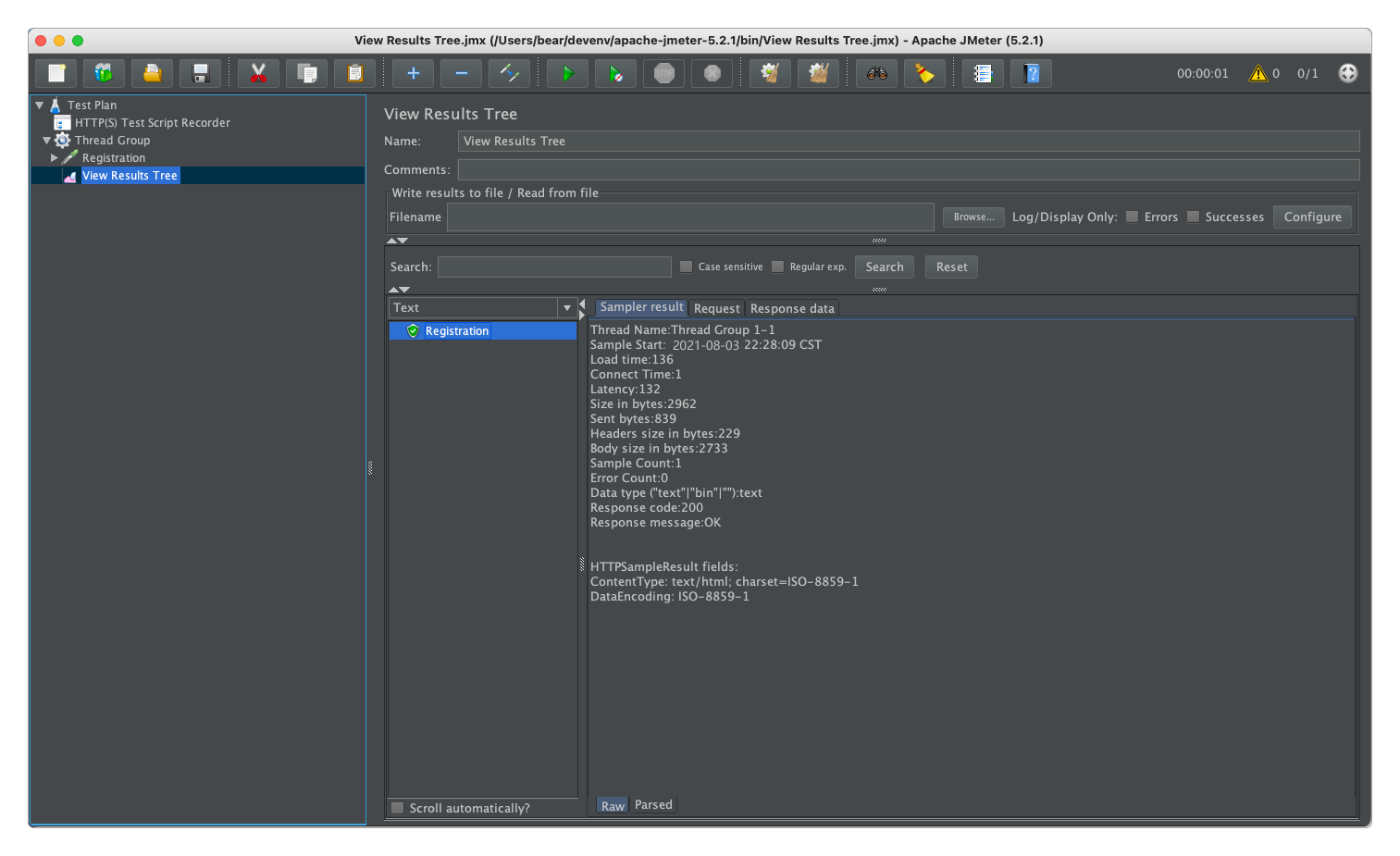Click the Comments input field
This screenshot has width=1400, height=856.
[x=909, y=169]
